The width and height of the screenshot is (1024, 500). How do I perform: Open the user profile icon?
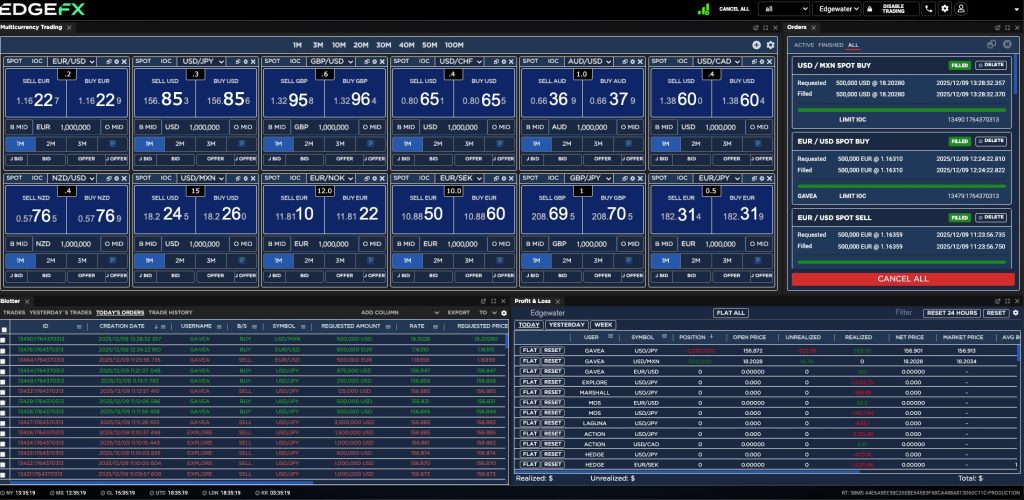[961, 8]
